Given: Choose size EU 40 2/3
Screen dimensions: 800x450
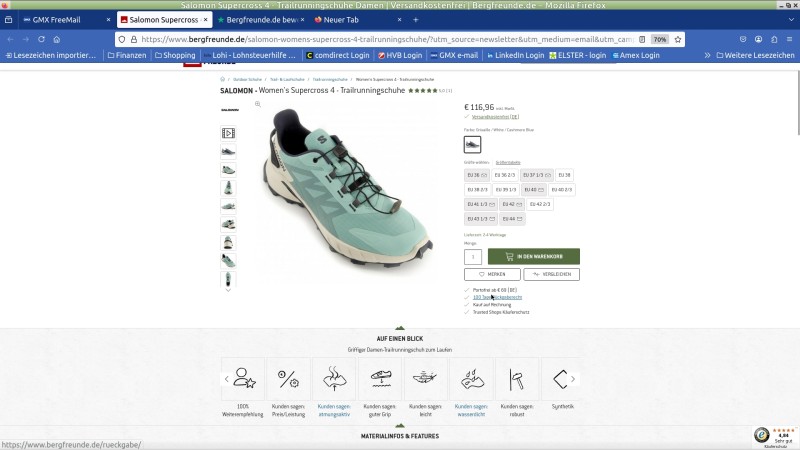Looking at the screenshot, I should coord(562,189).
